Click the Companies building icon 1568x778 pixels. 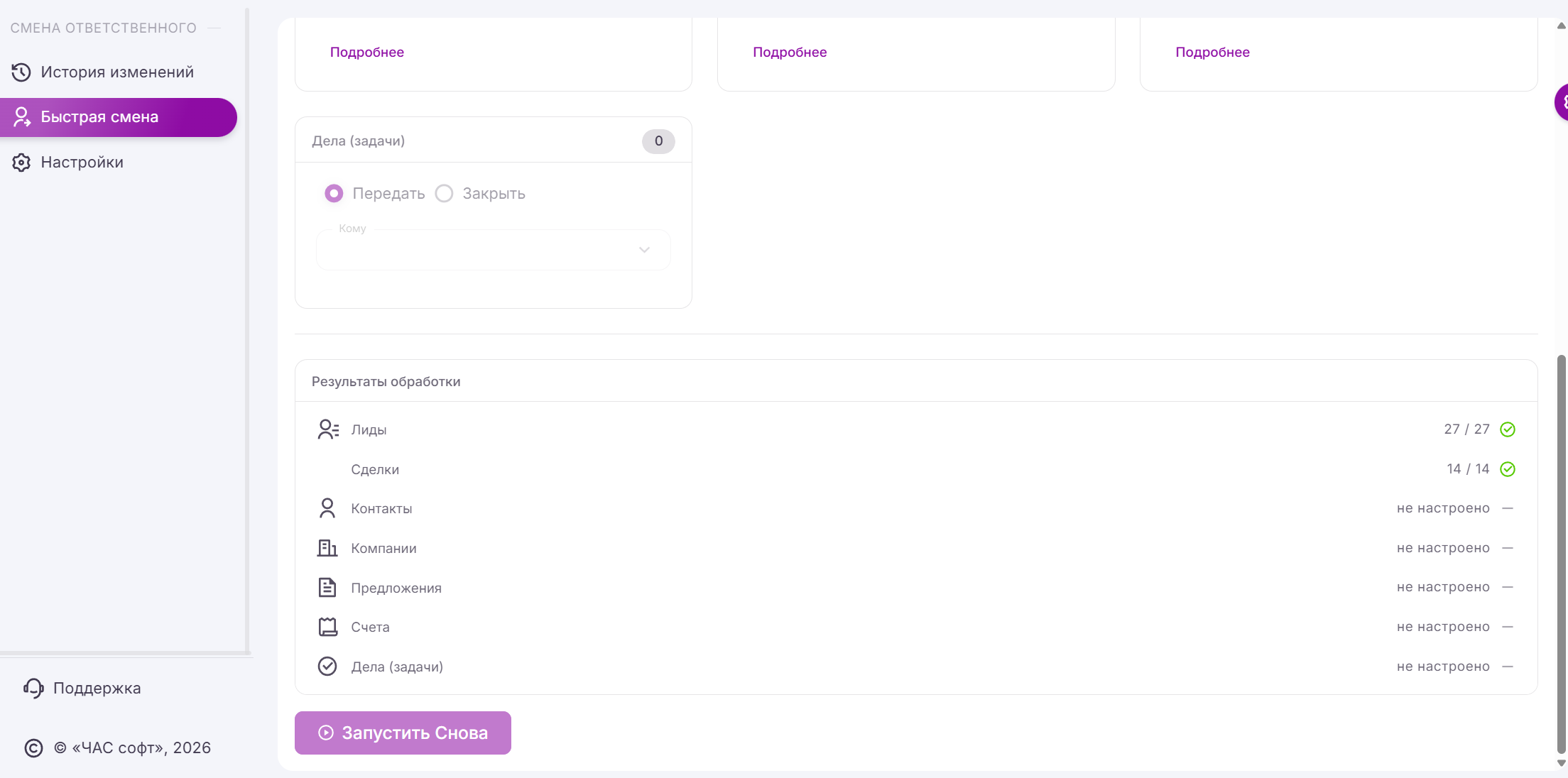[327, 548]
